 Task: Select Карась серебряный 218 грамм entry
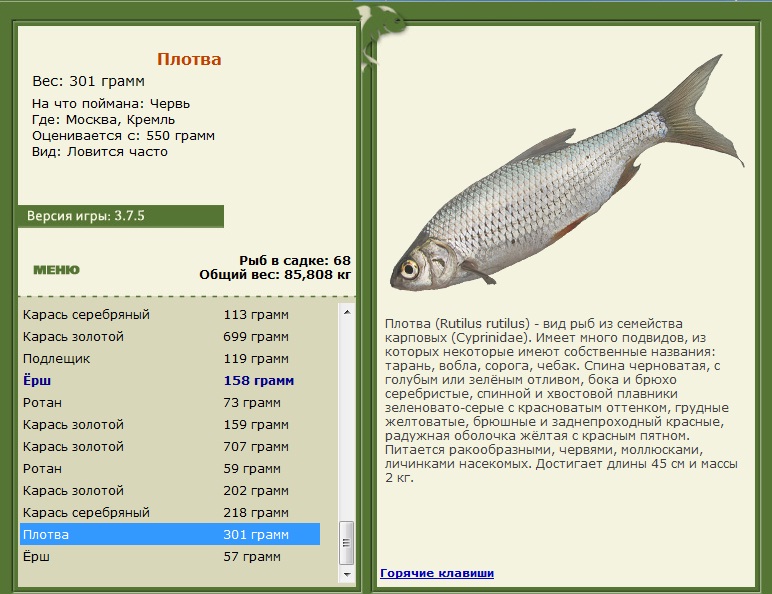tap(170, 513)
